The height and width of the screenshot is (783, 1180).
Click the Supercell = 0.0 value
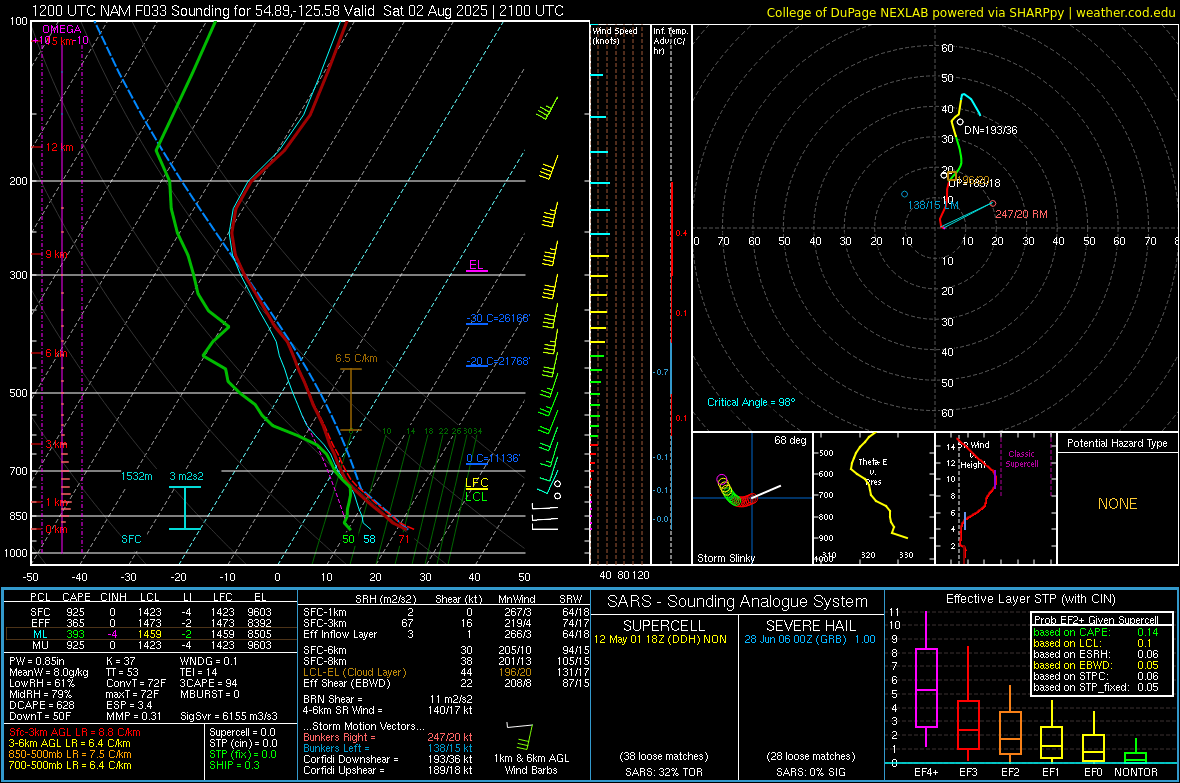pyautogui.click(x=242, y=732)
